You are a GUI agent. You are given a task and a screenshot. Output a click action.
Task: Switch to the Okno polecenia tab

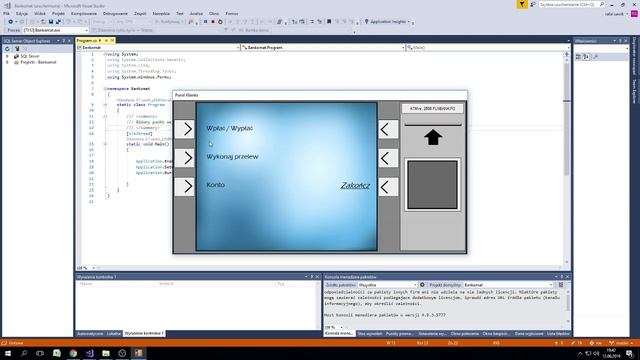pyautogui.click(x=464, y=333)
